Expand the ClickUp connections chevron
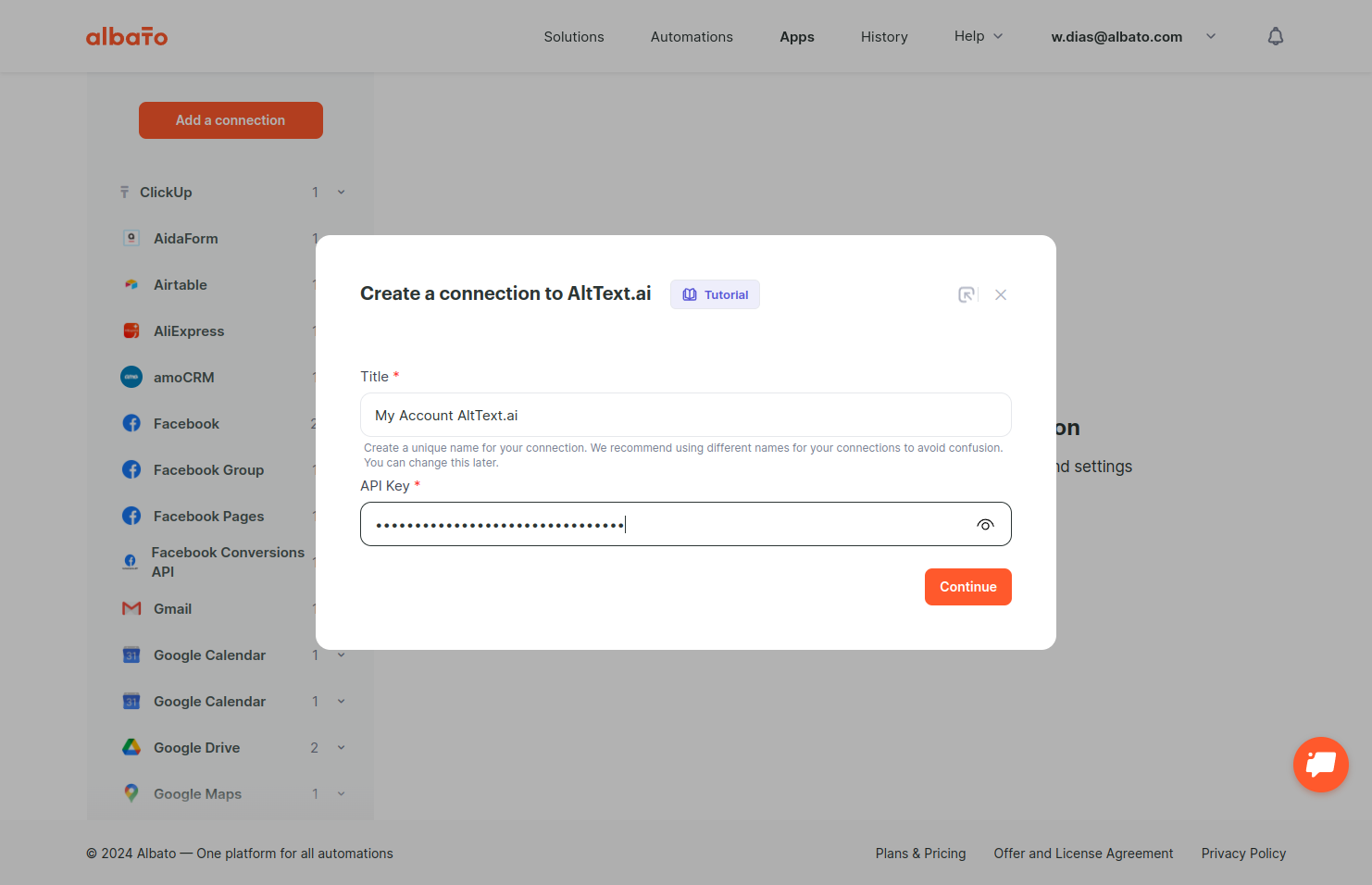The image size is (1372, 885). [x=341, y=193]
